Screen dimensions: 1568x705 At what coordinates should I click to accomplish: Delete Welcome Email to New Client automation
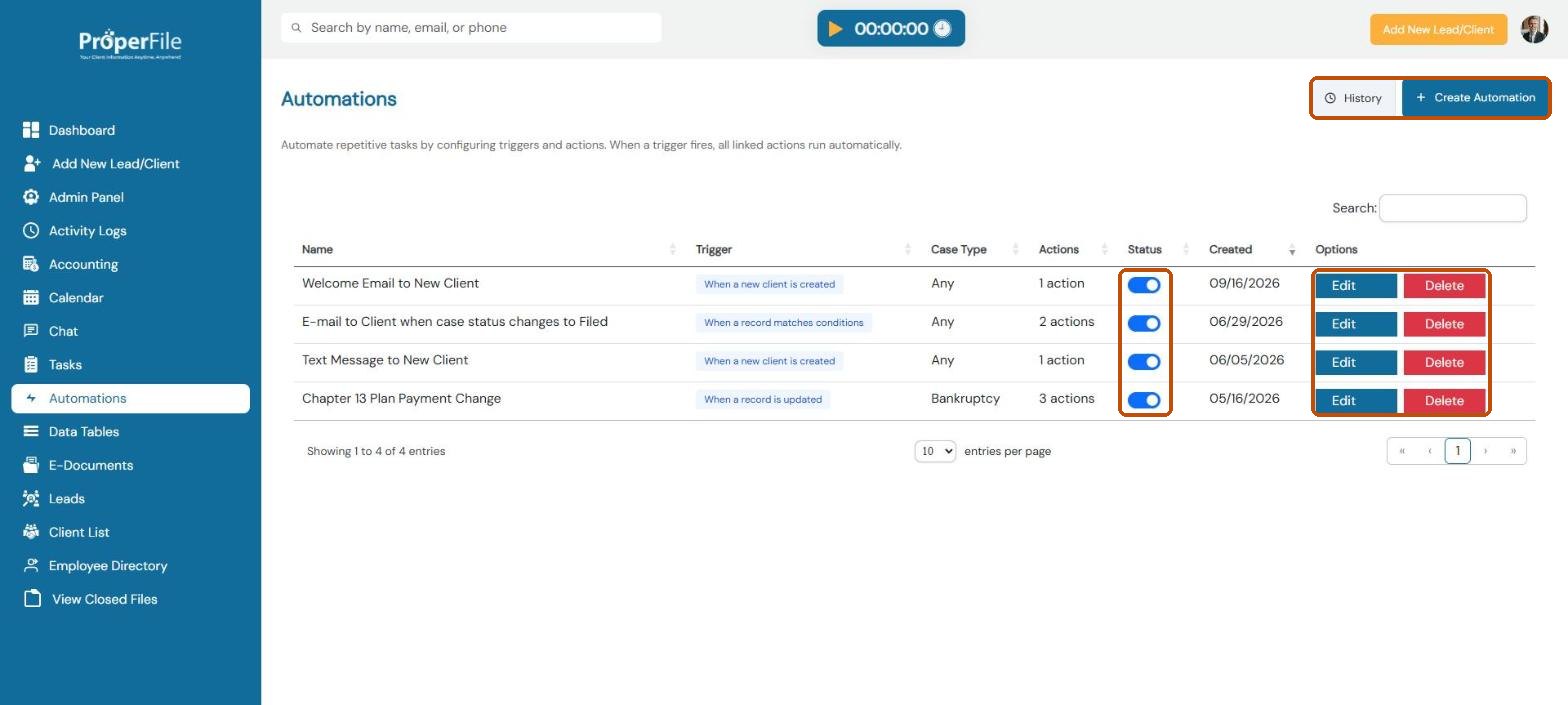coord(1444,285)
